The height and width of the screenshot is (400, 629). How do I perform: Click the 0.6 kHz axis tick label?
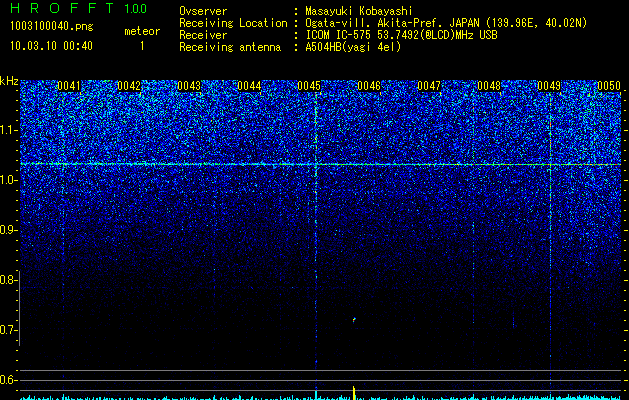(x=7, y=380)
